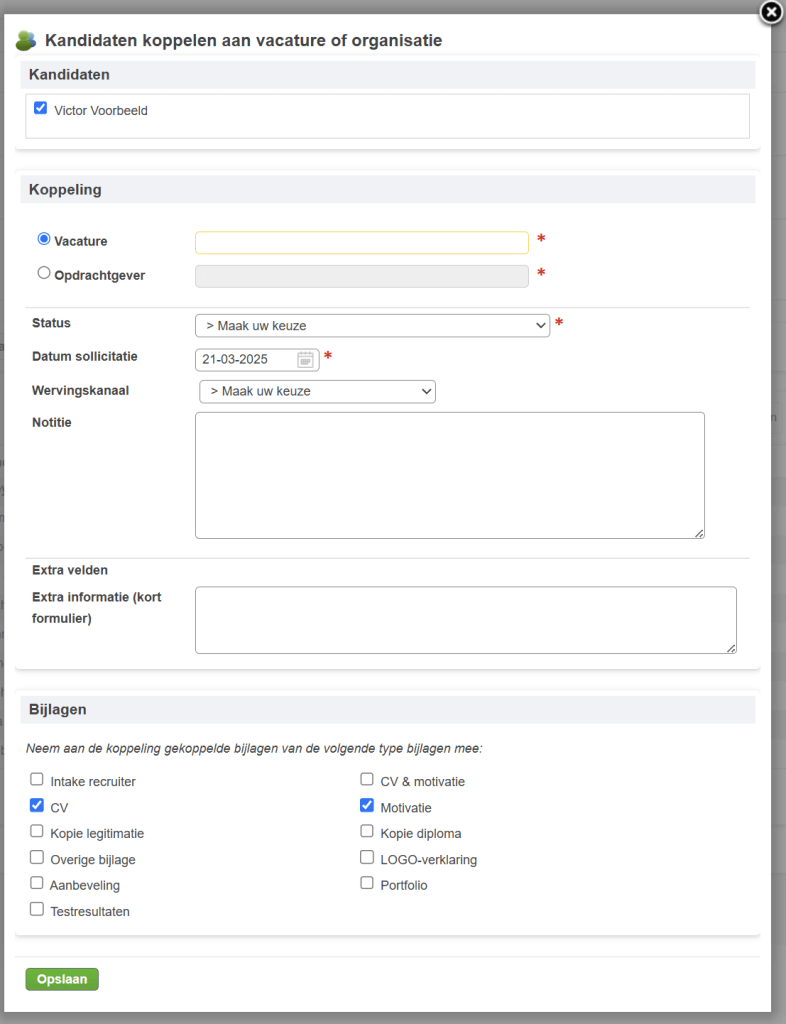The width and height of the screenshot is (786, 1024).
Task: Click the Vacature text input field
Action: coord(362,242)
